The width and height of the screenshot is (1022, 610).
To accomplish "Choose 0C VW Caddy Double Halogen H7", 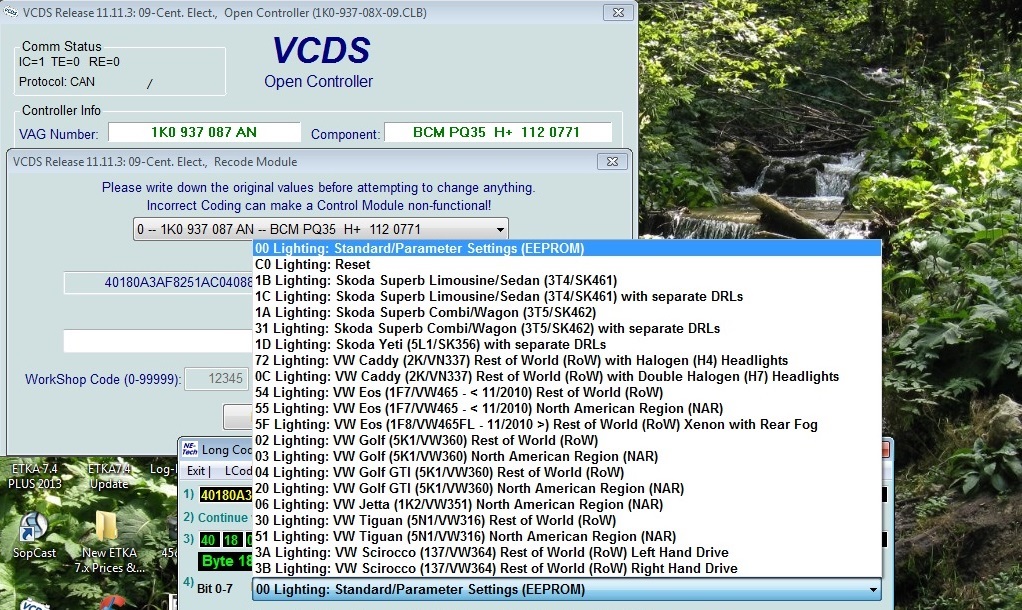I will 566,376.
